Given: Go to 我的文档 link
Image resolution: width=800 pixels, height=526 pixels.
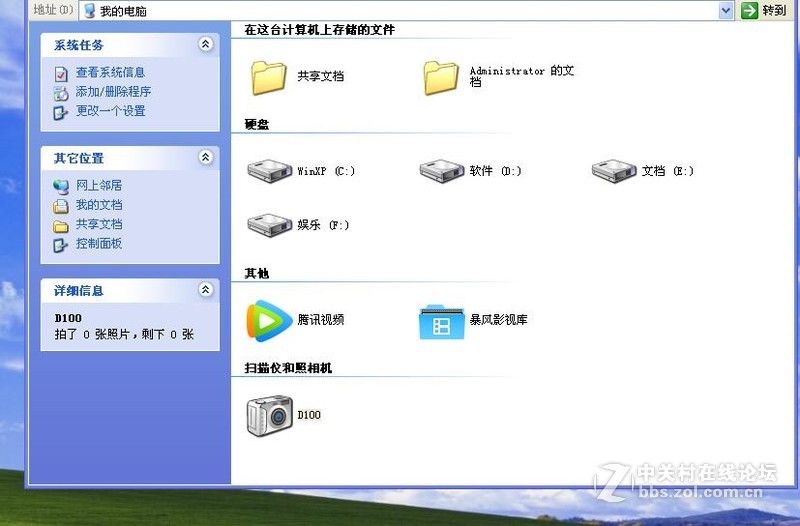Looking at the screenshot, I should (99, 205).
